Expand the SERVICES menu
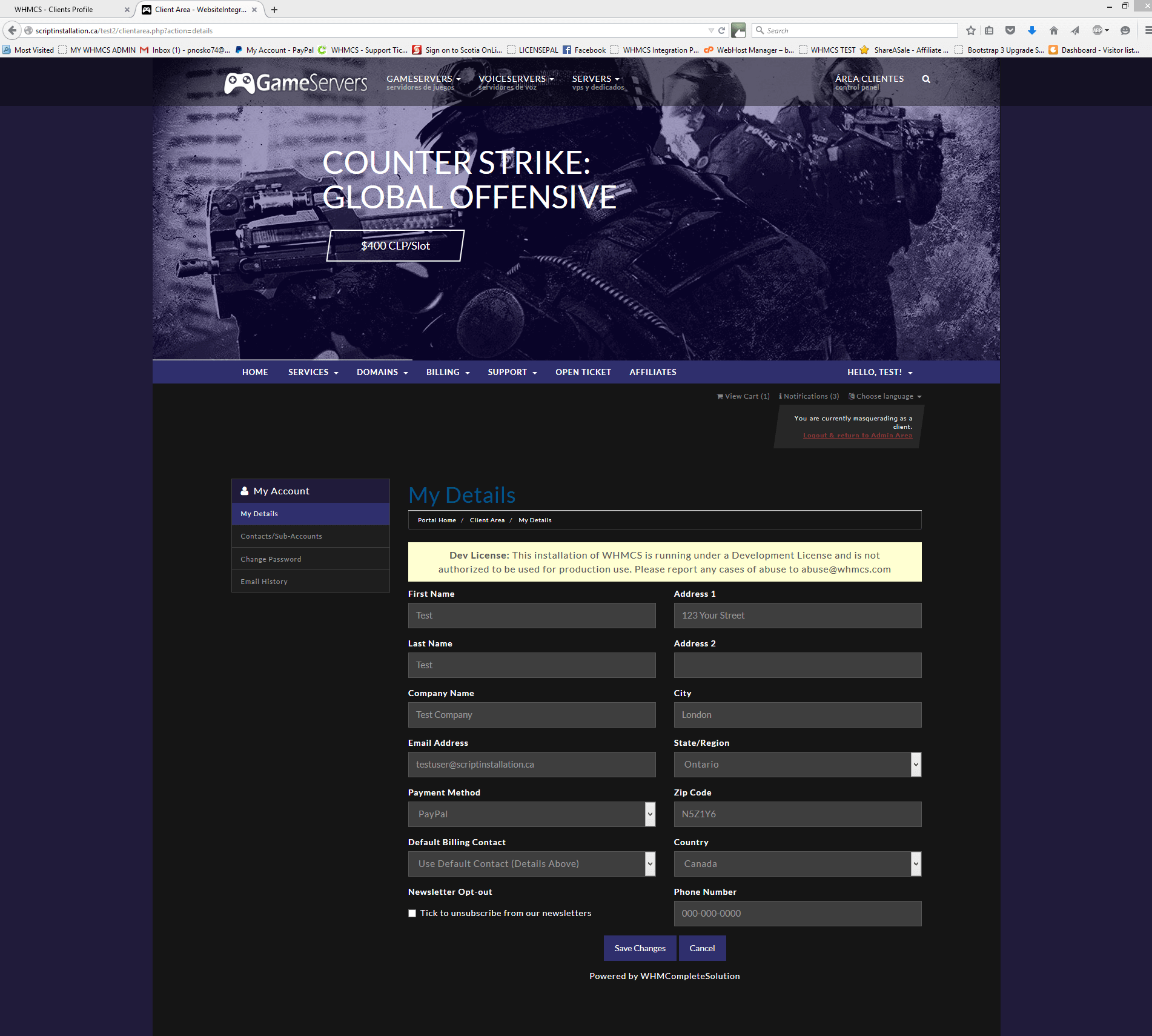Image resolution: width=1152 pixels, height=1036 pixels. pos(313,372)
